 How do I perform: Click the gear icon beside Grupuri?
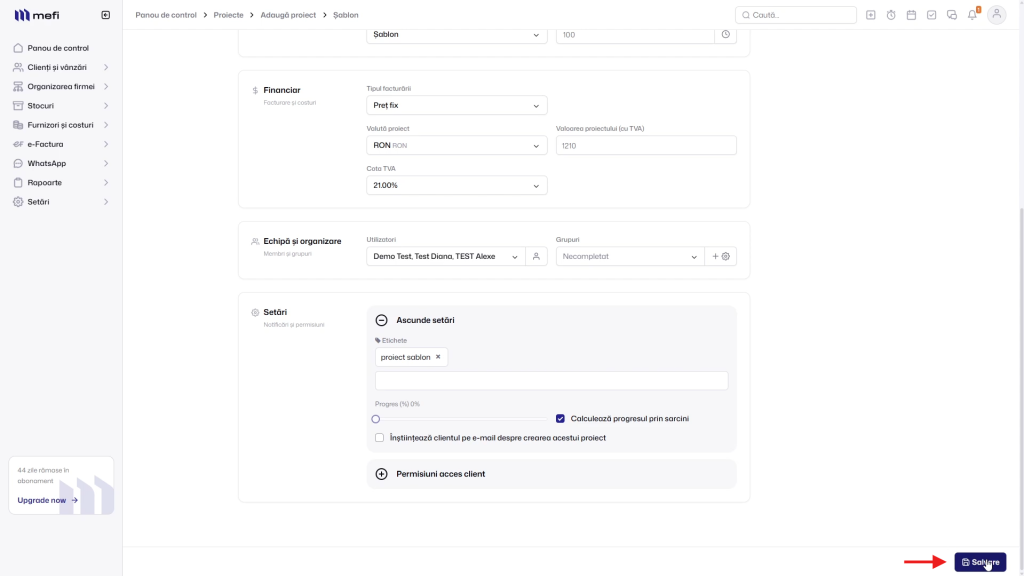point(726,257)
